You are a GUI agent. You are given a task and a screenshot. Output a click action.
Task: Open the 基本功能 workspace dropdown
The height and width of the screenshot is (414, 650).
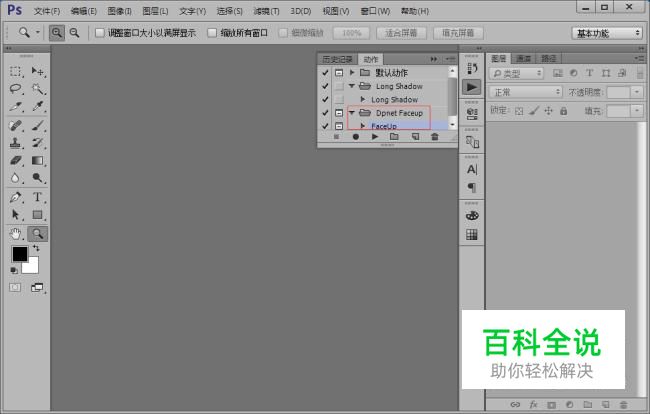pyautogui.click(x=607, y=33)
